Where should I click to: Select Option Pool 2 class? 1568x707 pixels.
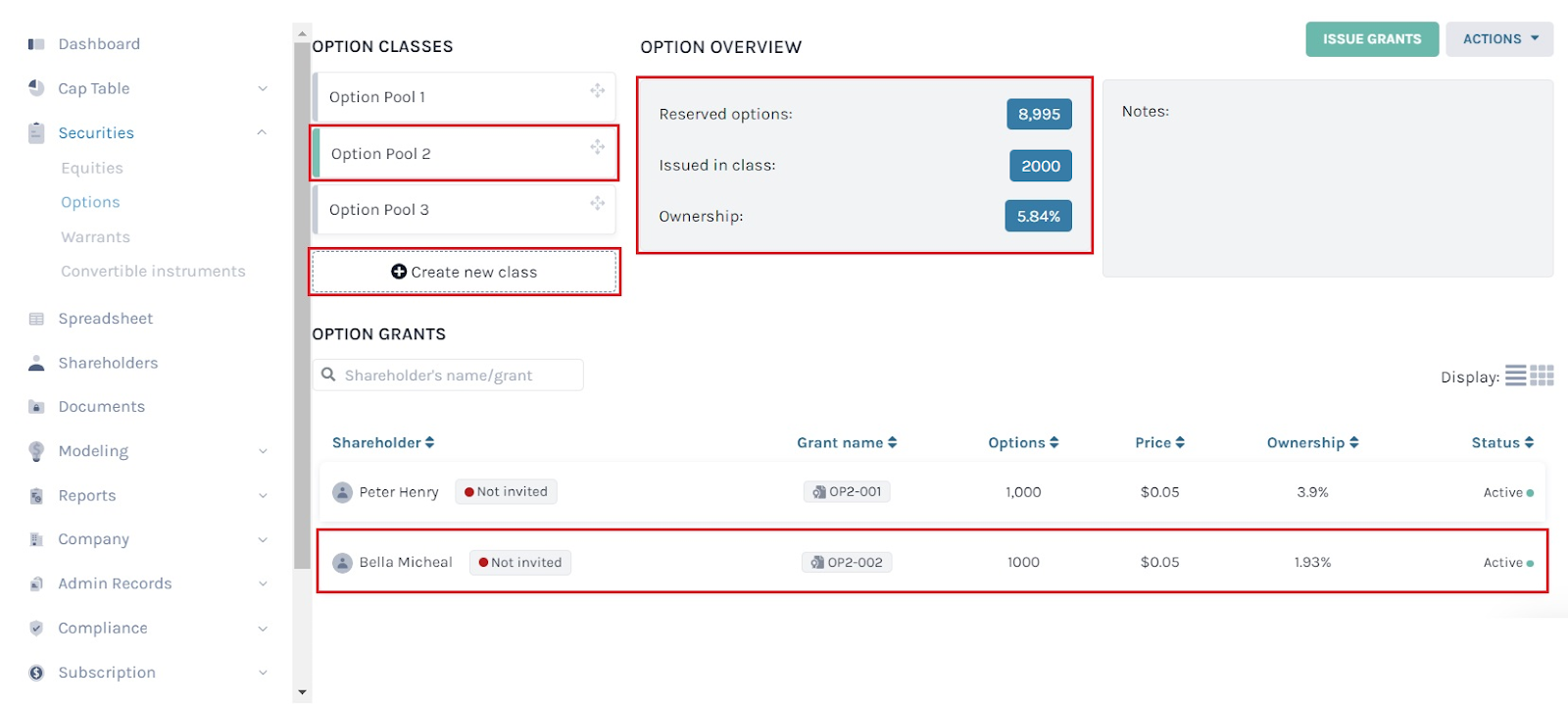coord(465,153)
